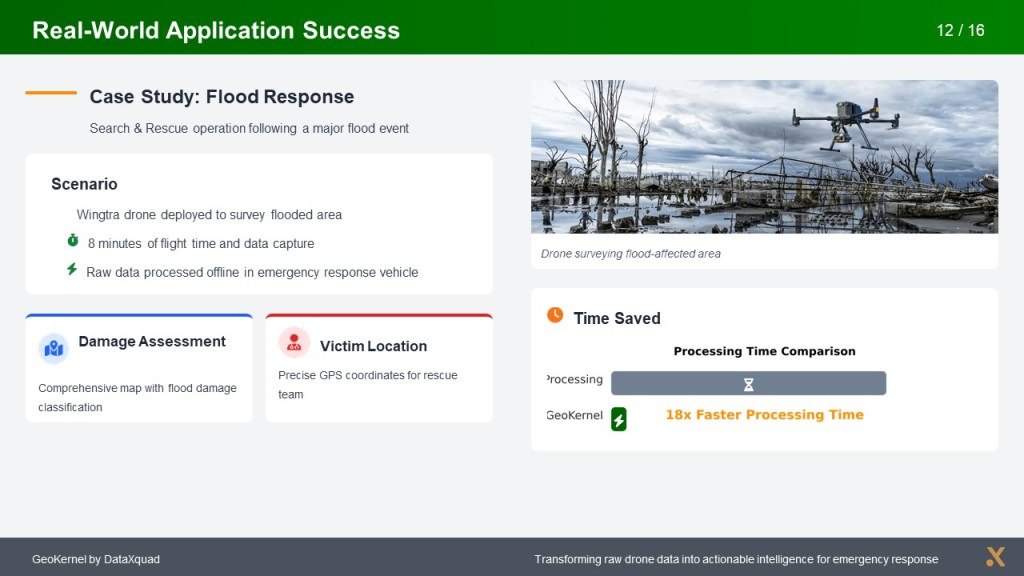1024x576 pixels.
Task: Click the Scenario heading
Action: (x=84, y=184)
